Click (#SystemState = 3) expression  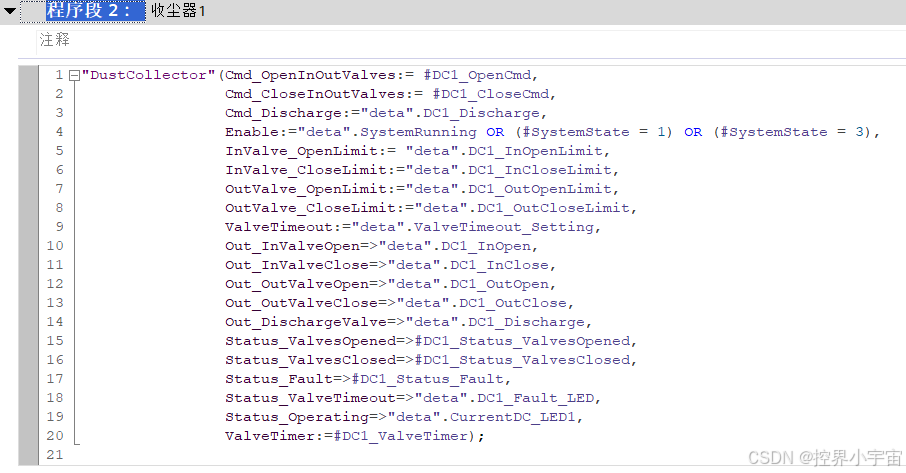coord(792,132)
